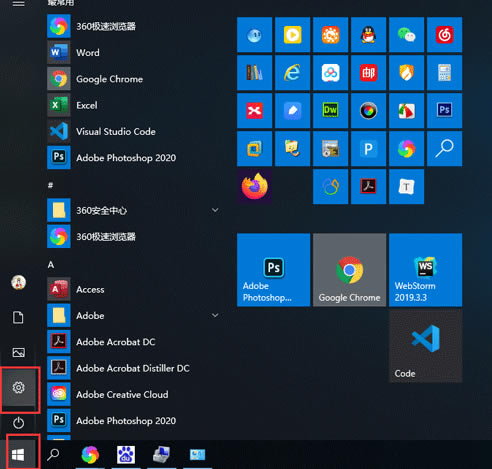Image resolution: width=492 pixels, height=469 pixels.
Task: Open the green and orange swirl outline tile
Action: pyautogui.click(x=330, y=187)
